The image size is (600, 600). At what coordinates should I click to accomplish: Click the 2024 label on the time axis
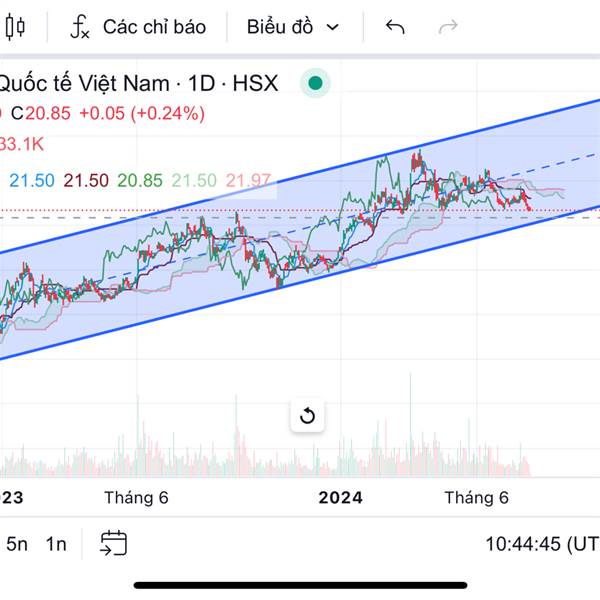[x=341, y=498]
